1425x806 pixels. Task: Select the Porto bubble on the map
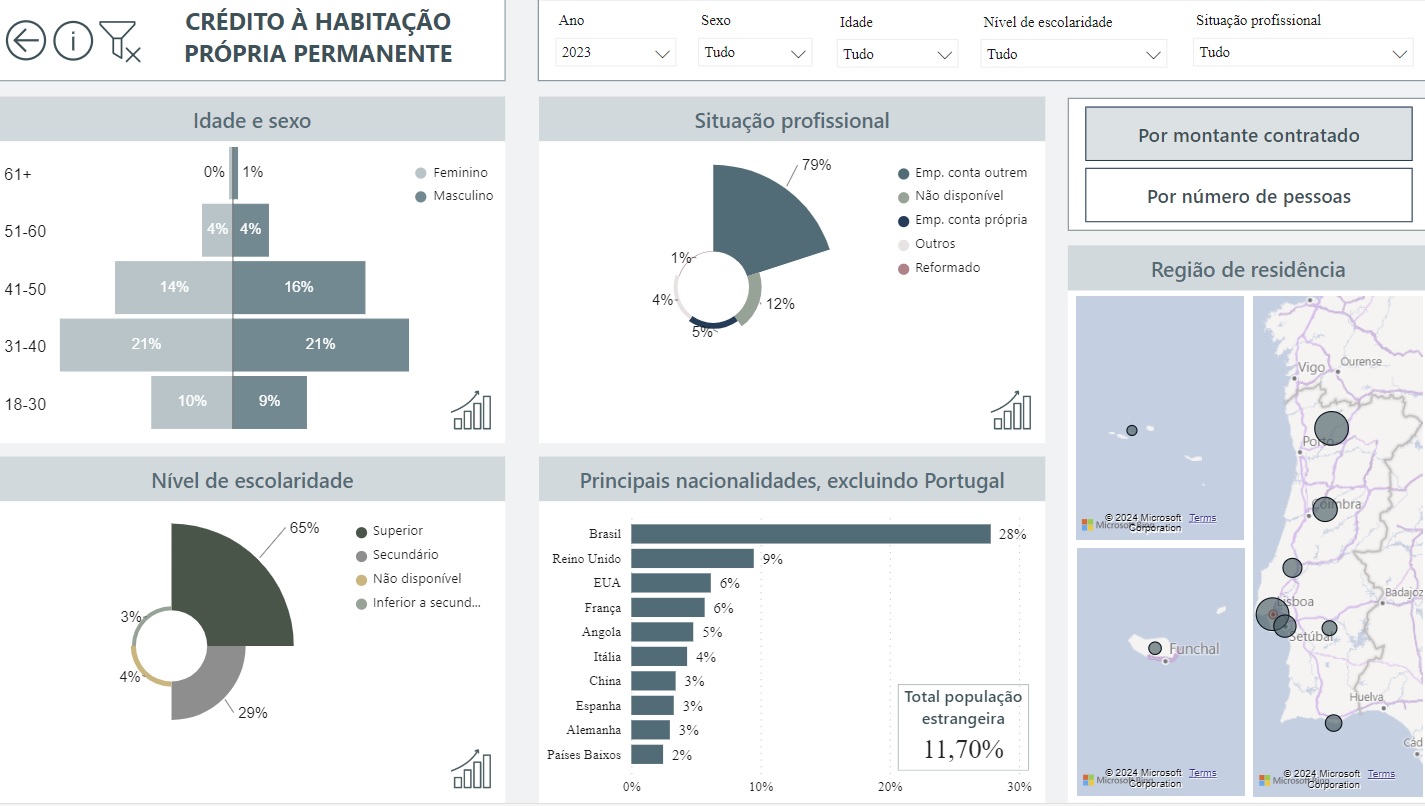point(1331,428)
